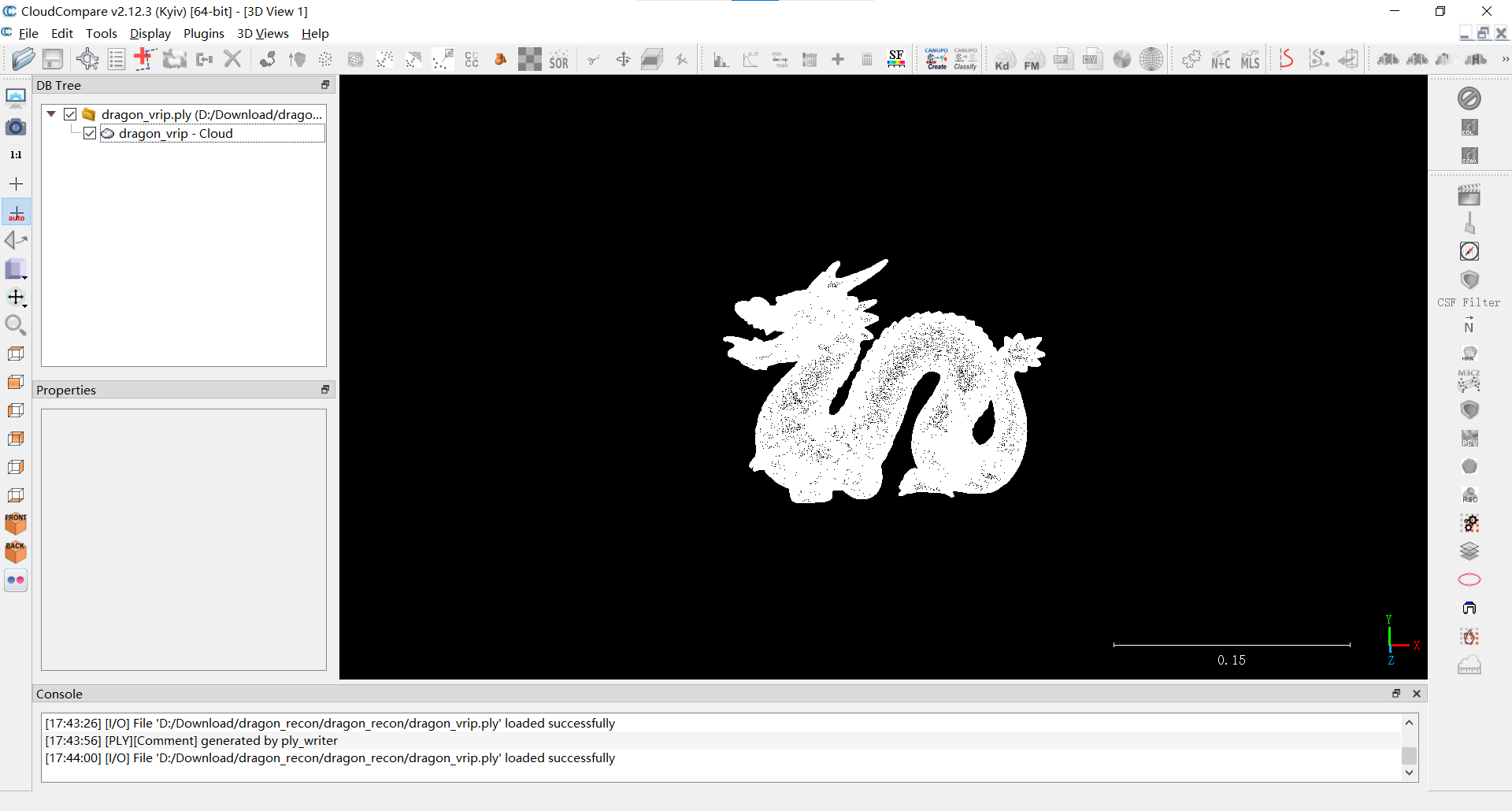1512x811 pixels.
Task: Click the RGB color conversion icon
Action: pyautogui.click(x=1388, y=59)
